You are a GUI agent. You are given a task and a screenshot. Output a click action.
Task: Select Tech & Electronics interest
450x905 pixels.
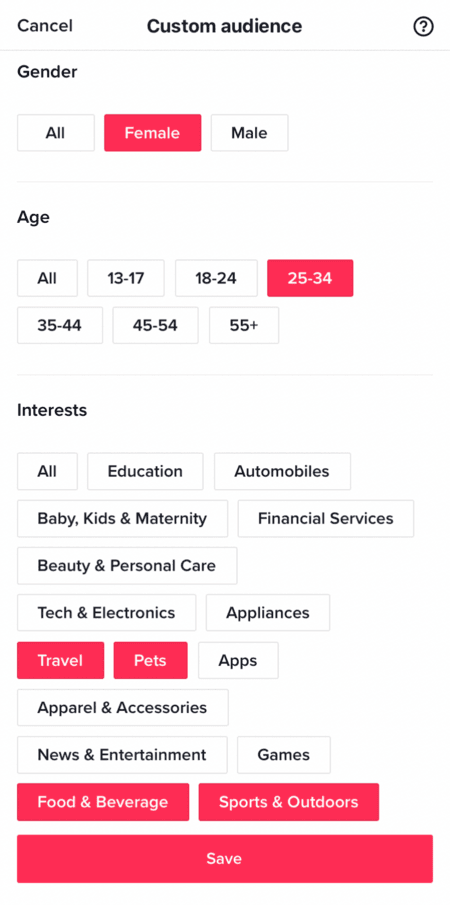[107, 612]
